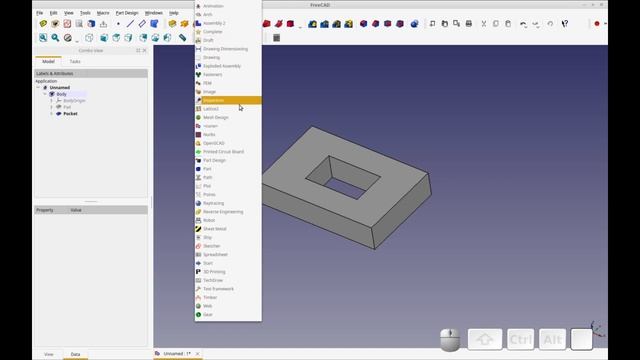
Task: Switch to the View property tab
Action: click(x=49, y=354)
